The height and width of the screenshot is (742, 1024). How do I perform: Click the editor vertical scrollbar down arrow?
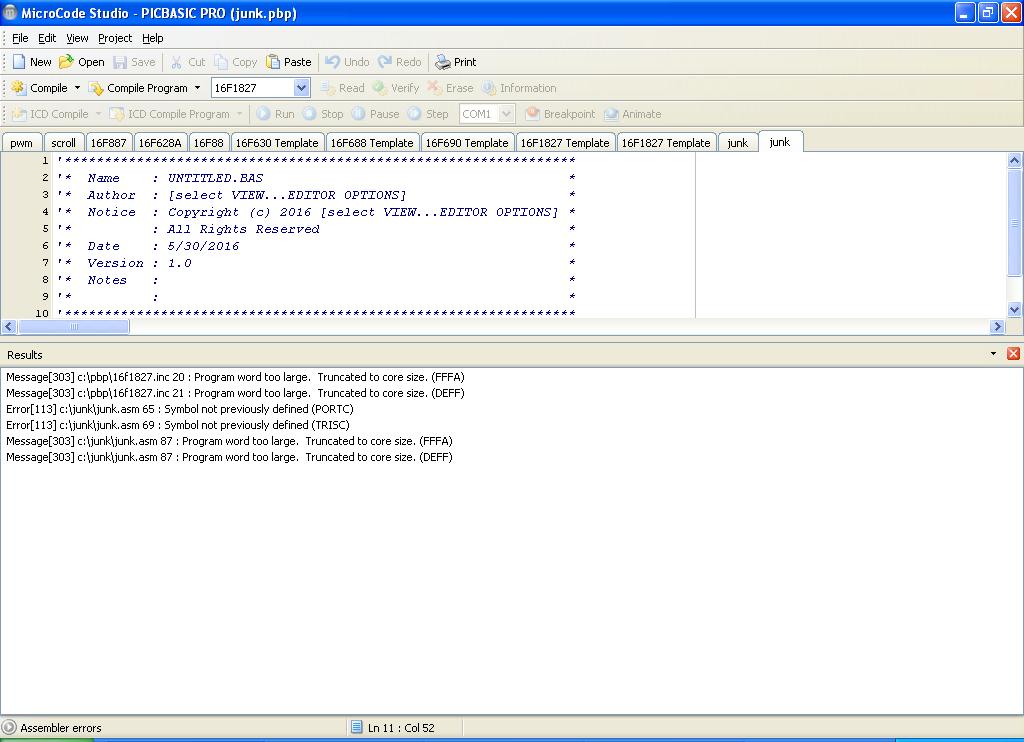coord(1015,310)
